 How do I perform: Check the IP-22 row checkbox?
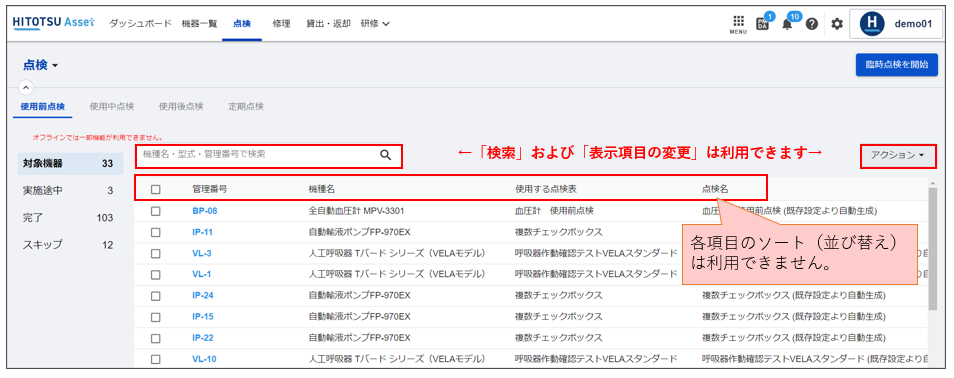coord(156,338)
